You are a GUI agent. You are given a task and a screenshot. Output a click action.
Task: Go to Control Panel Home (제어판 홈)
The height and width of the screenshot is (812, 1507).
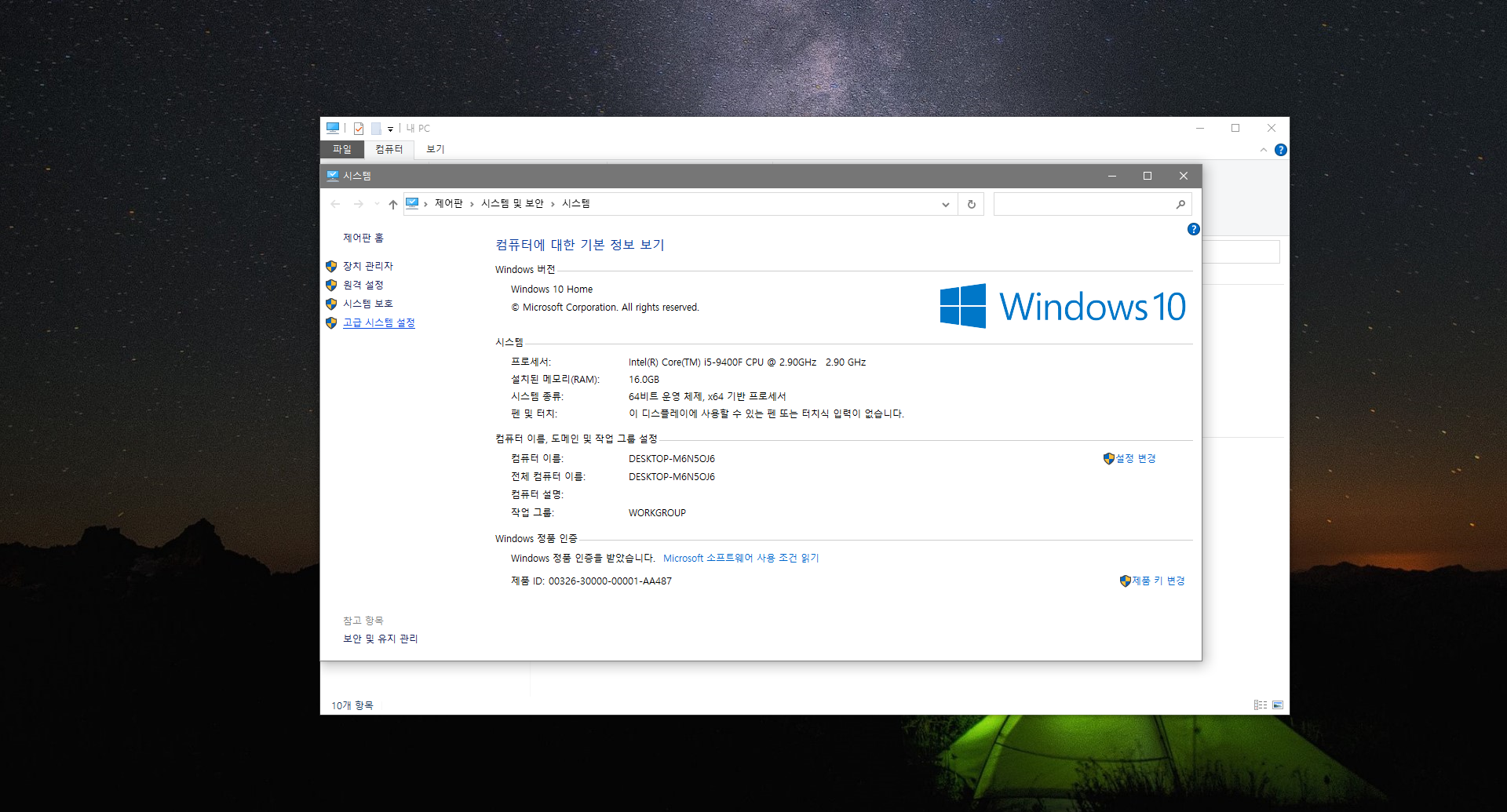(x=363, y=238)
